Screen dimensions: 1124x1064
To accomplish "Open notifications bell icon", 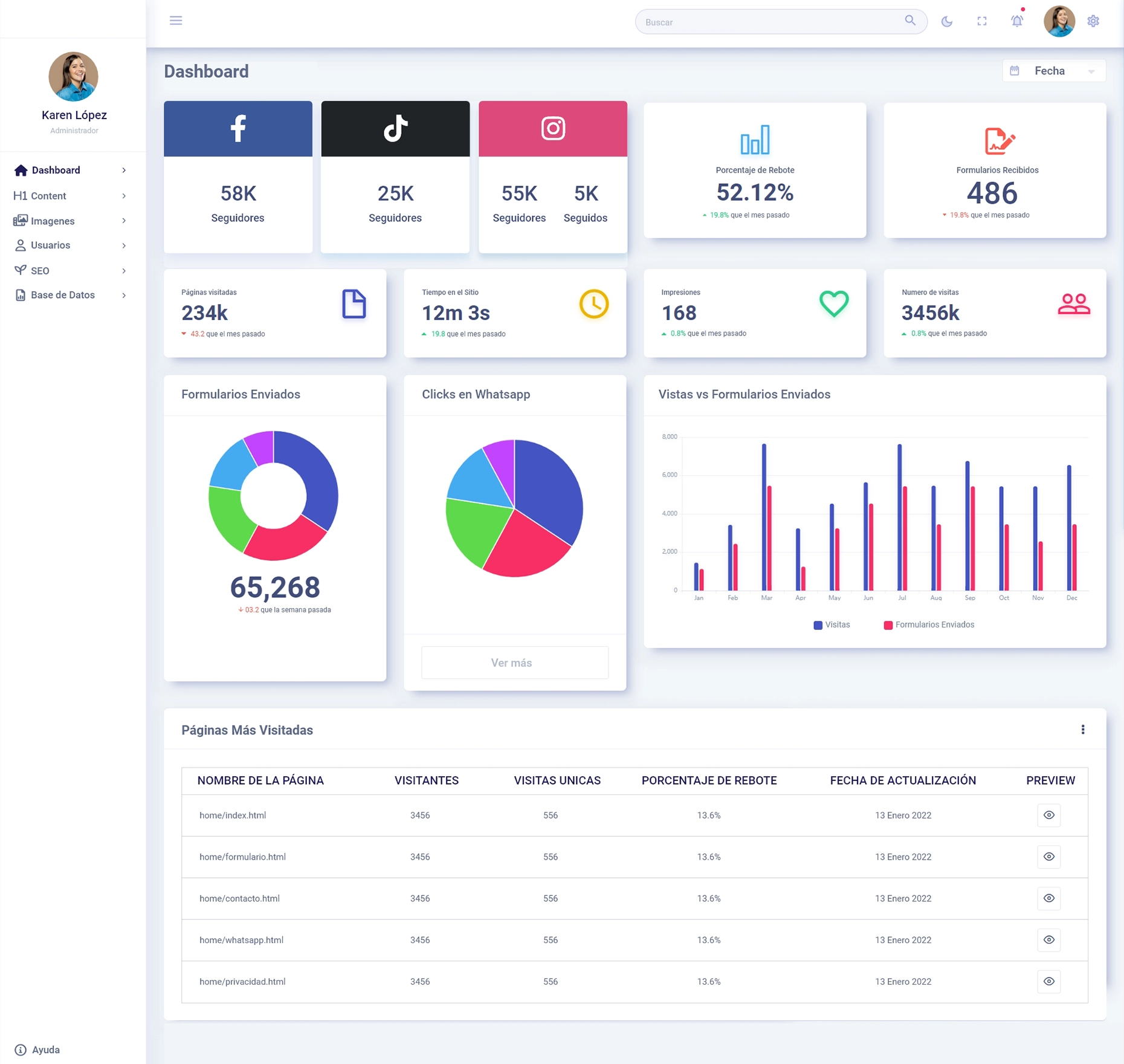I will pyautogui.click(x=1017, y=21).
